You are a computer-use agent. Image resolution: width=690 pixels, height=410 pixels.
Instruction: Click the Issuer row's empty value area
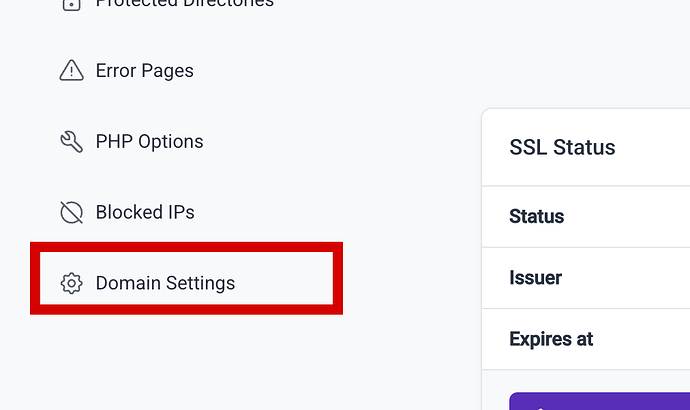tap(640, 277)
